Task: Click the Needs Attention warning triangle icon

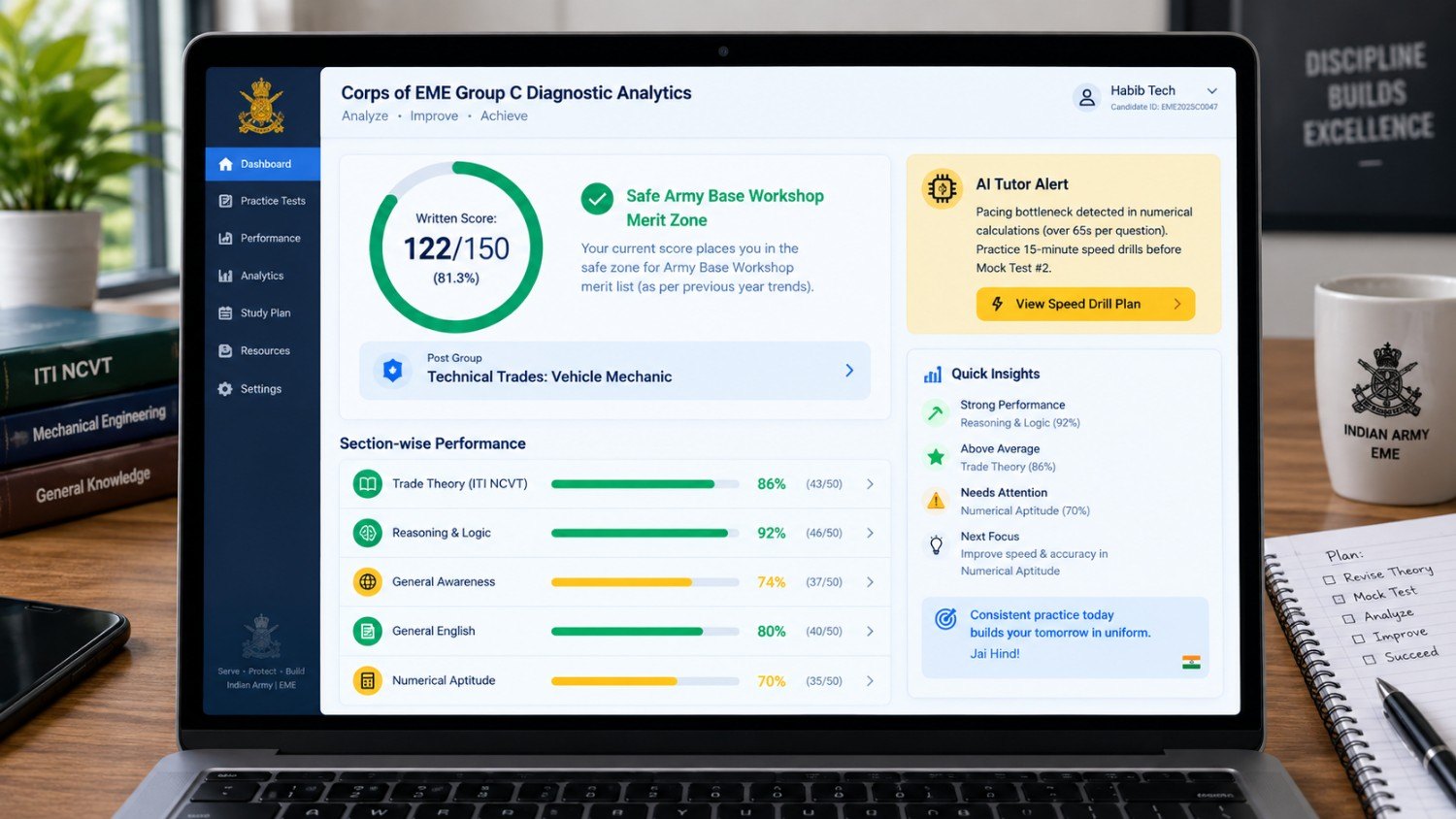Action: coord(936,501)
